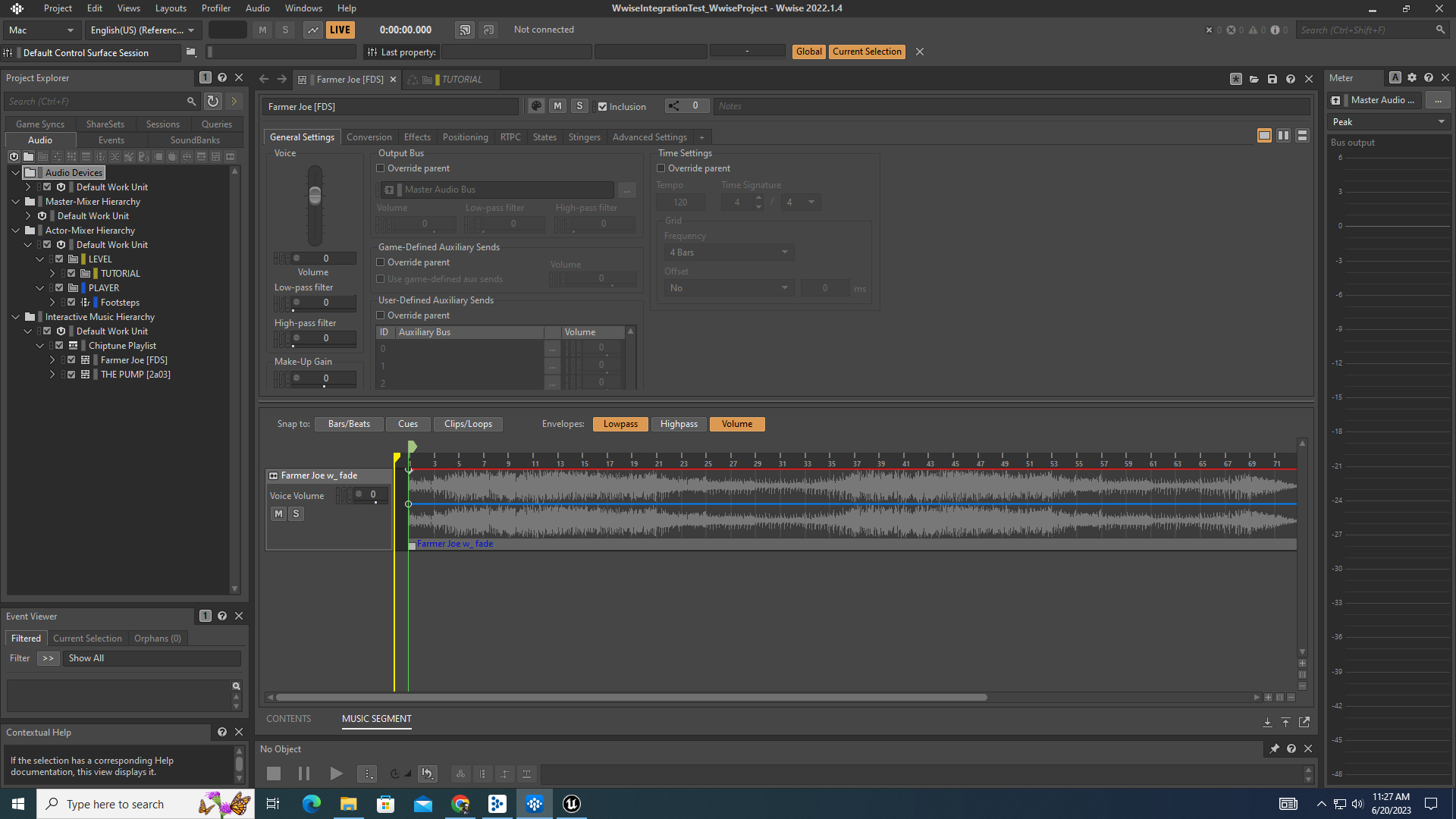Collapse the Master-Mixer Hierarchy node
The image size is (1456, 819).
15,201
